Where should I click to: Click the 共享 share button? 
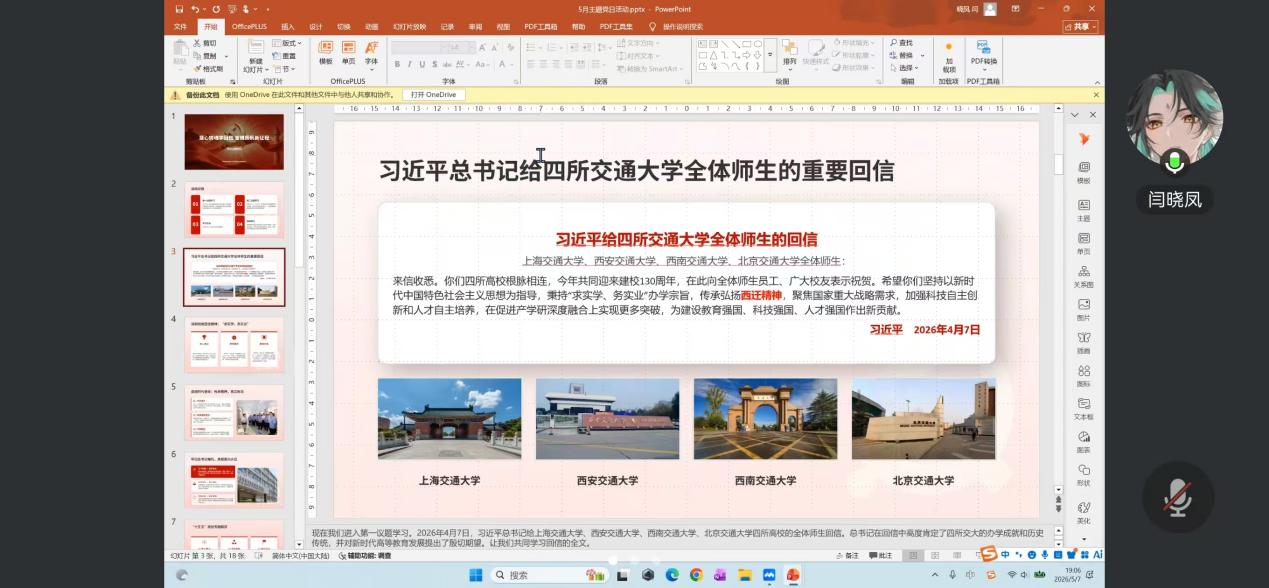[x=1082, y=27]
